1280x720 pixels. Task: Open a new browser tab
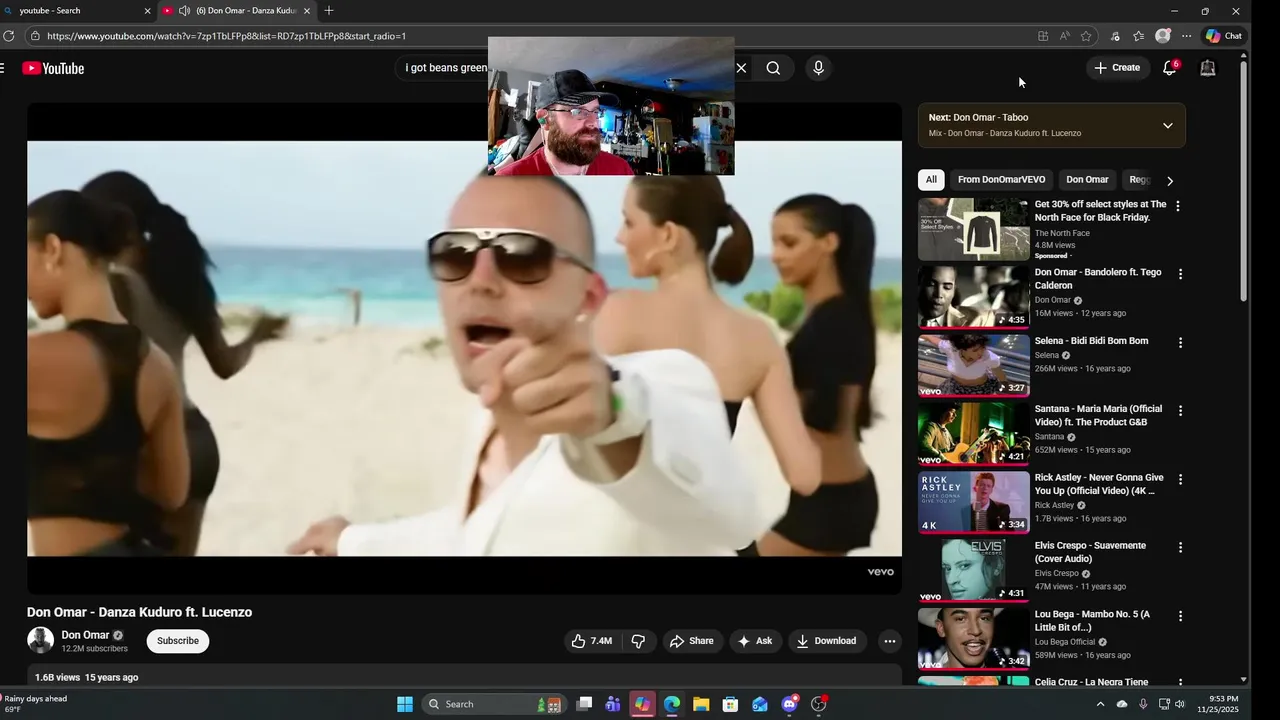[x=329, y=11]
